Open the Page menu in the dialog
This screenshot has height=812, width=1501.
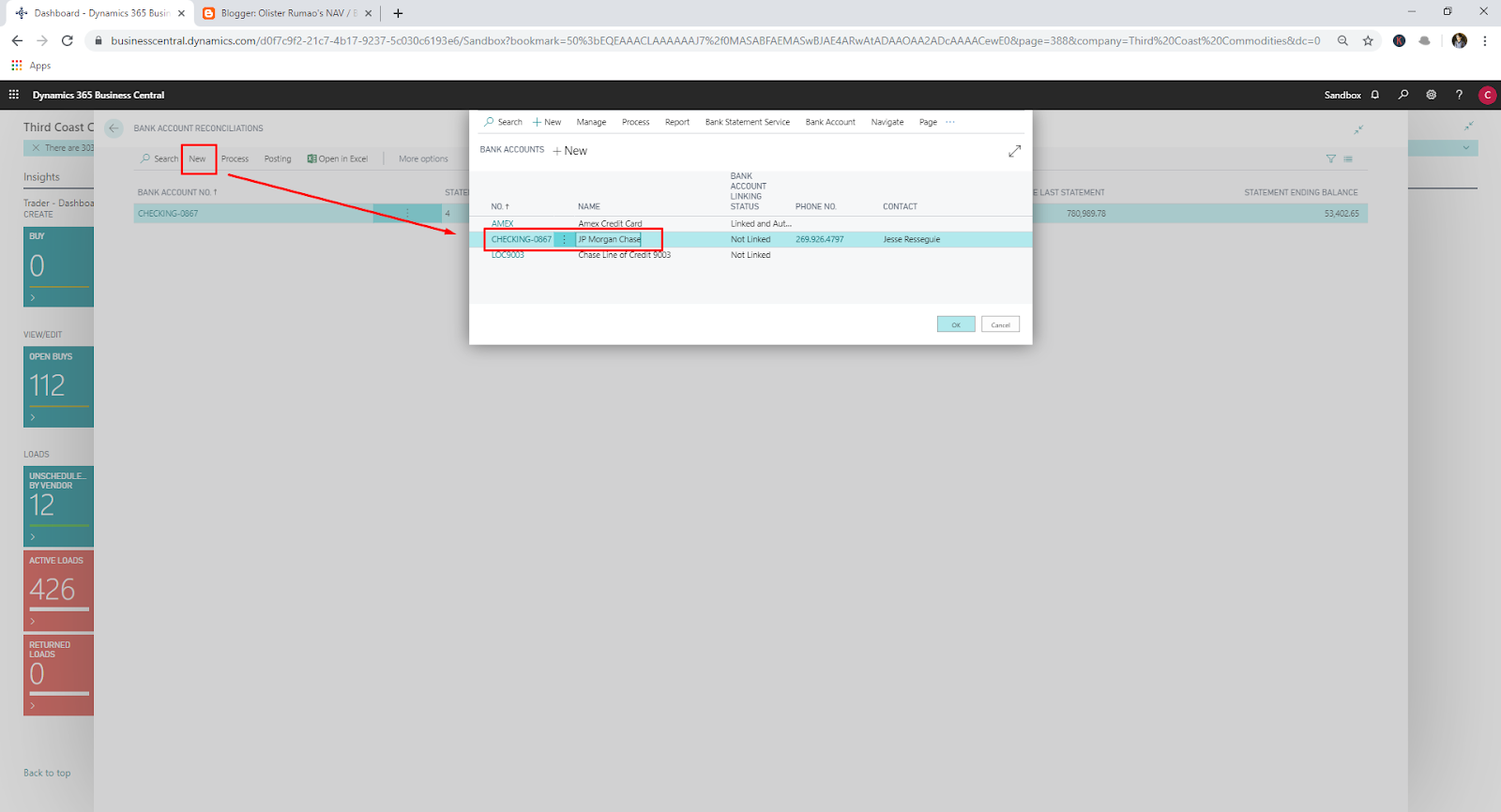pyautogui.click(x=928, y=122)
